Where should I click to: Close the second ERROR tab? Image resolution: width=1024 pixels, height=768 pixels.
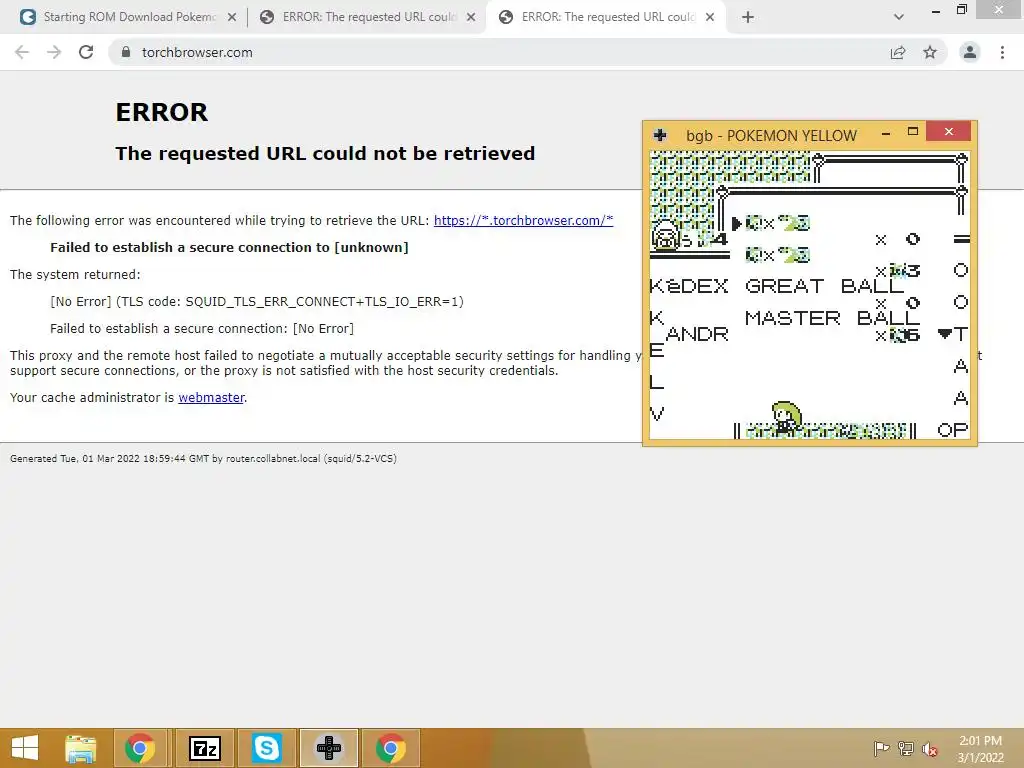[471, 18]
